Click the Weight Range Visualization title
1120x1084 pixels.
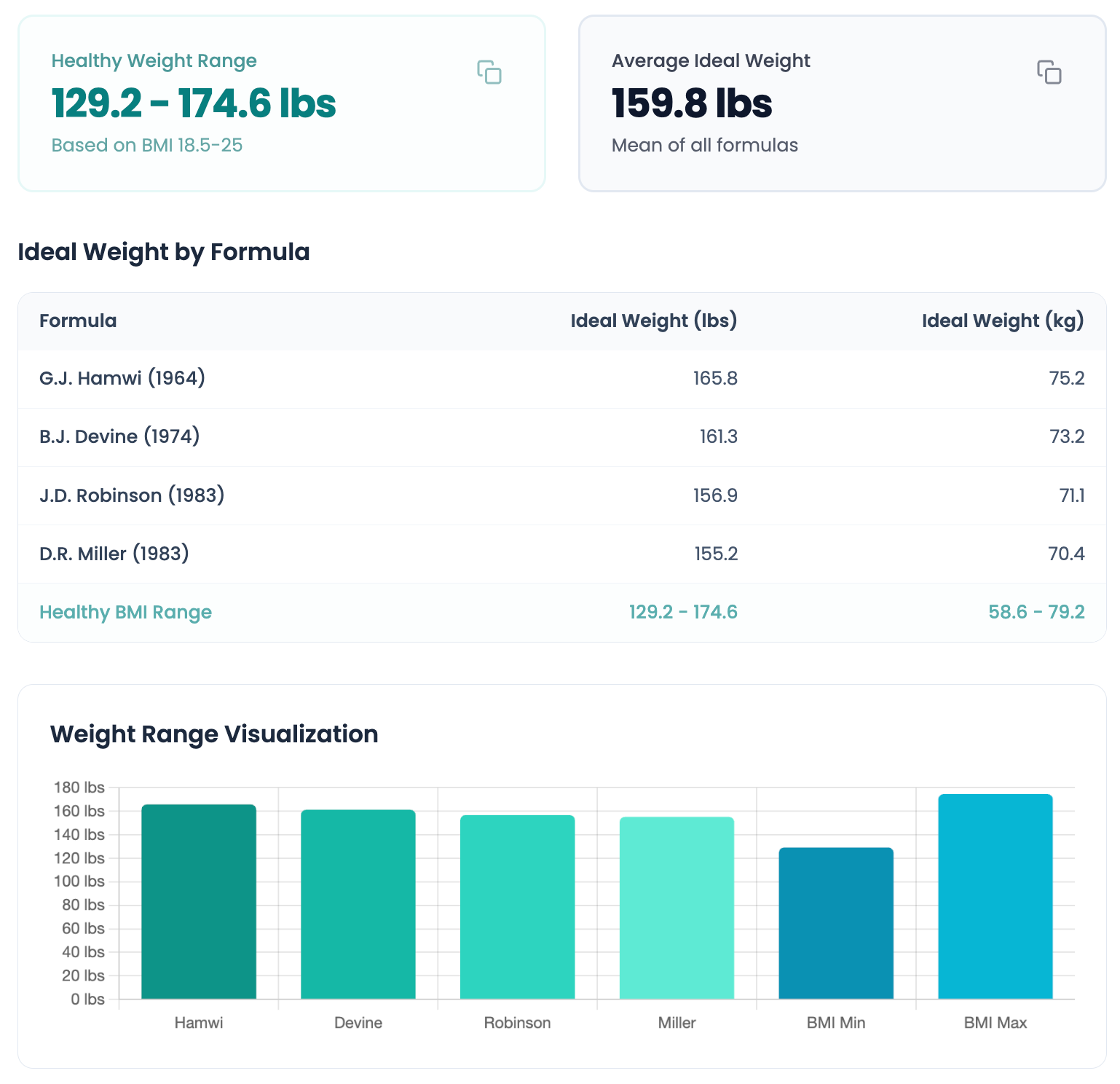point(213,734)
